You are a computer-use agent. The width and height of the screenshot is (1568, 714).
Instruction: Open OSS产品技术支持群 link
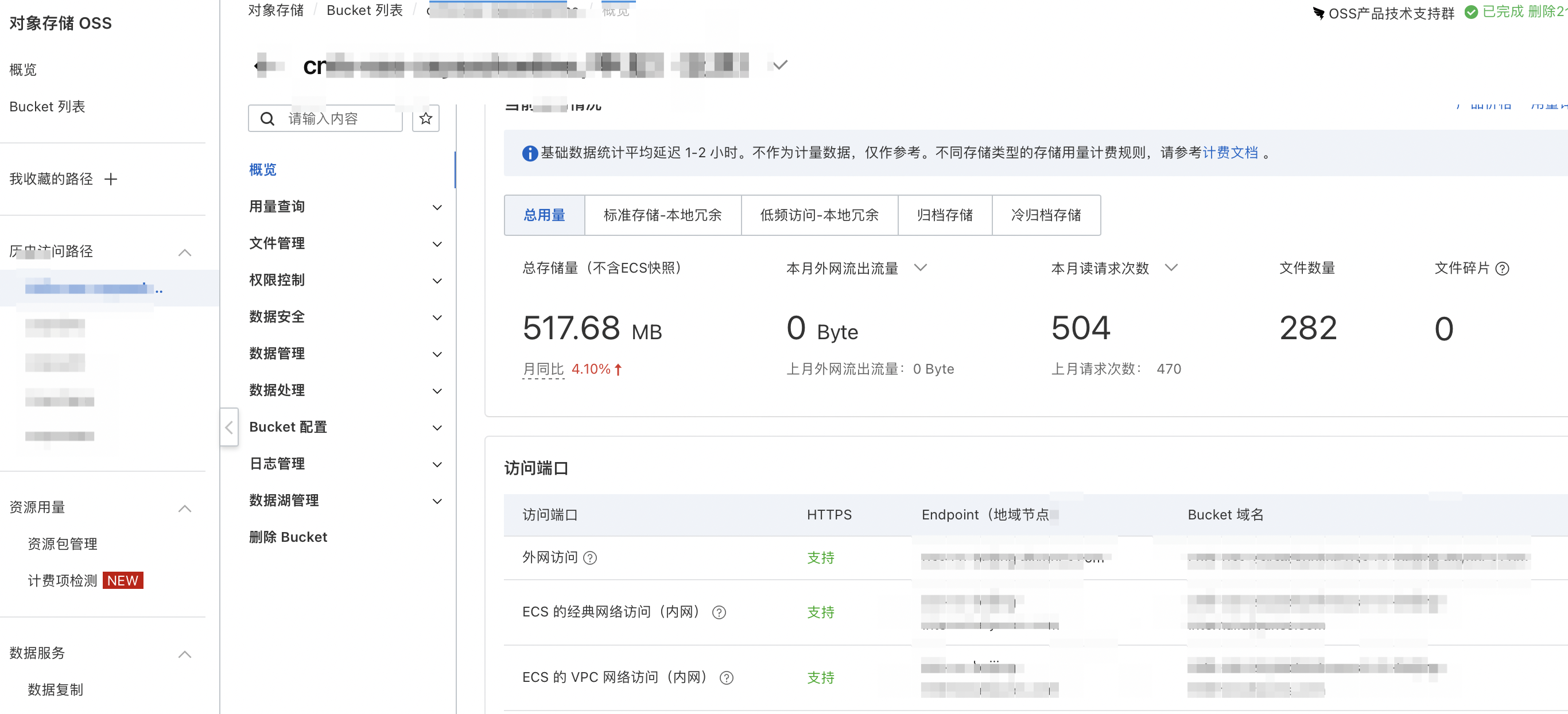point(1391,13)
